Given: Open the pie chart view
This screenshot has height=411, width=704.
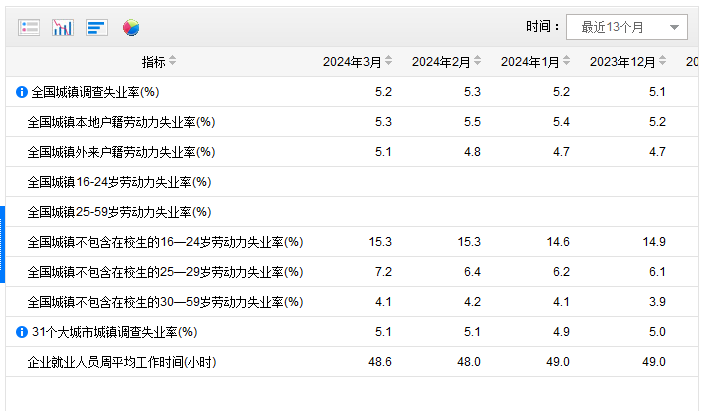Looking at the screenshot, I should click(x=131, y=27).
